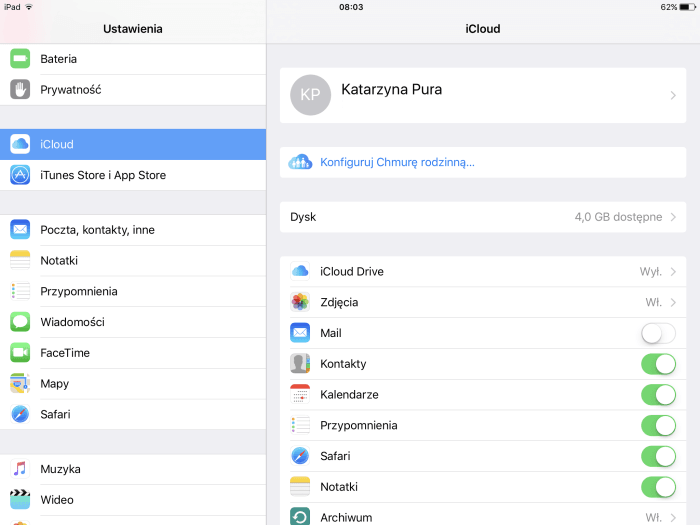Select Wiadomości in settings list

coord(133,322)
